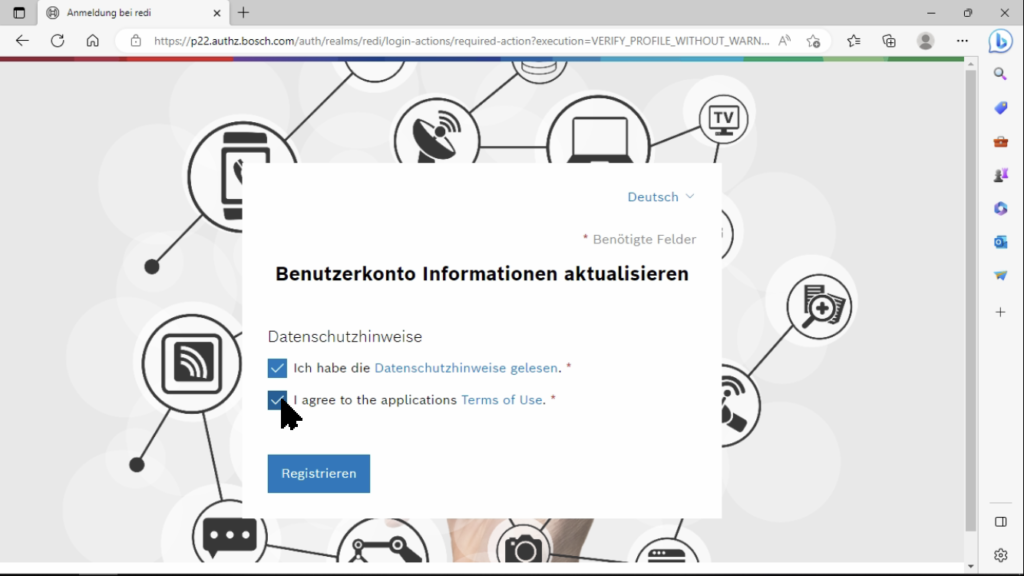Open sidebar Search
The height and width of the screenshot is (576, 1024).
pos(1000,74)
